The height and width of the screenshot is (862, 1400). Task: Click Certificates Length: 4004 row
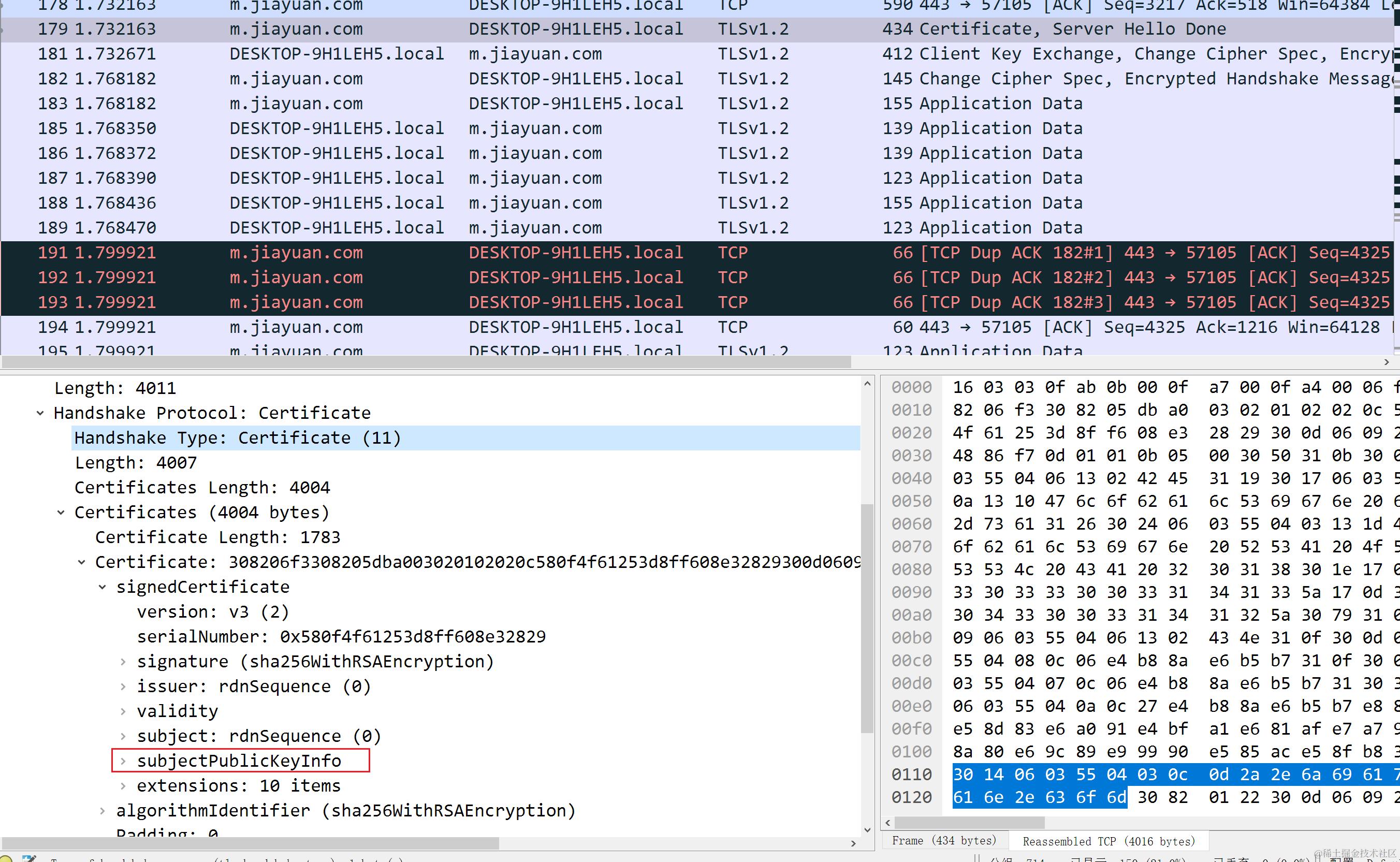[x=202, y=488]
